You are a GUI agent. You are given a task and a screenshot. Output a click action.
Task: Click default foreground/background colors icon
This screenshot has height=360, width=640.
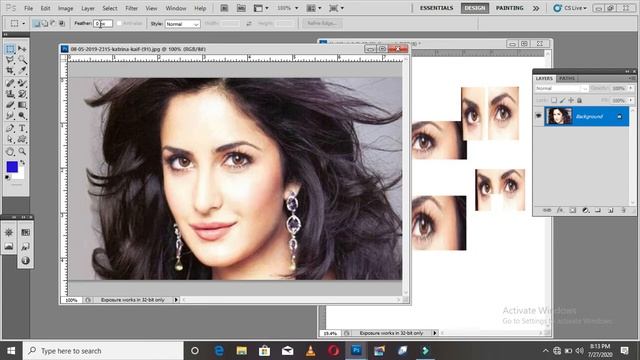(x=7, y=177)
